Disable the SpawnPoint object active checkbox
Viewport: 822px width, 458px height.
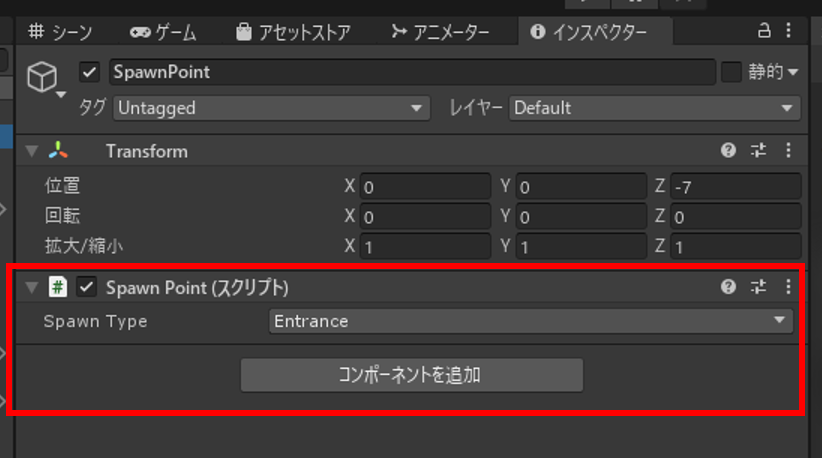tap(90, 73)
